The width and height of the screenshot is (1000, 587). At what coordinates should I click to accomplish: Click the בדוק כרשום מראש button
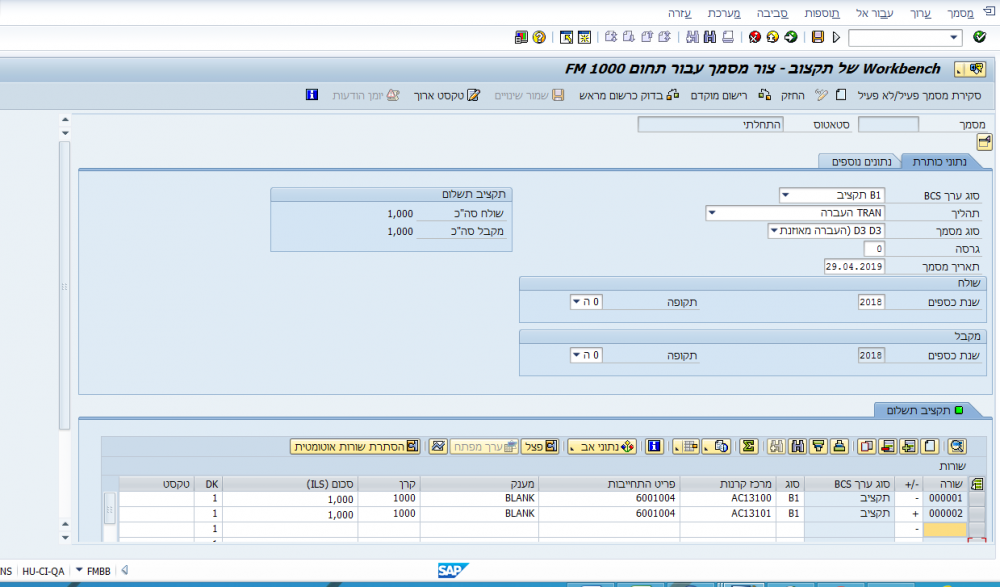629,95
